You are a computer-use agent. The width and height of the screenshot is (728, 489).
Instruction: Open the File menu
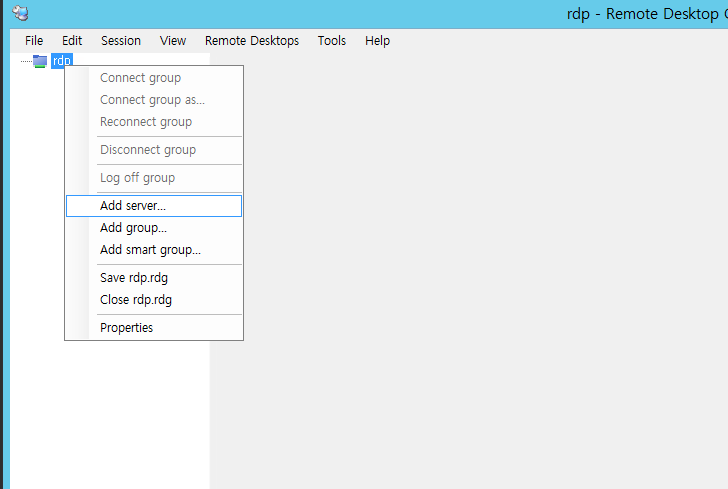[34, 41]
